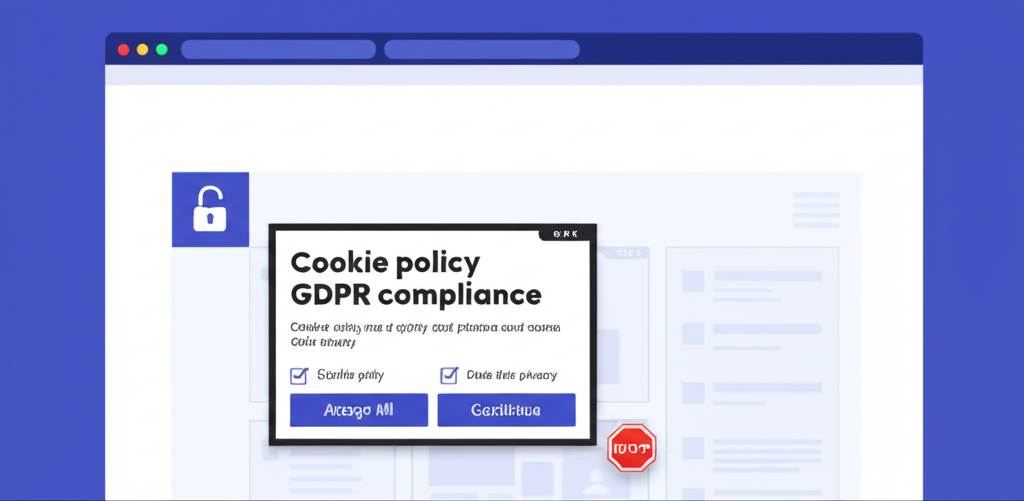Select the top square thumbnail in right list

point(693,281)
